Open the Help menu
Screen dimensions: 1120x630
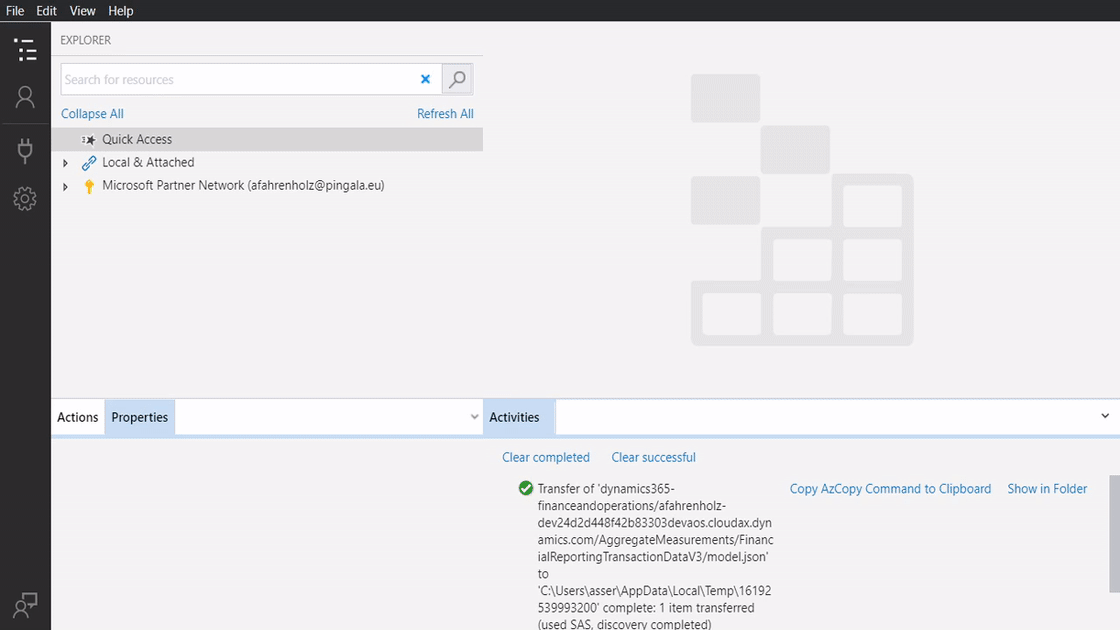point(121,11)
